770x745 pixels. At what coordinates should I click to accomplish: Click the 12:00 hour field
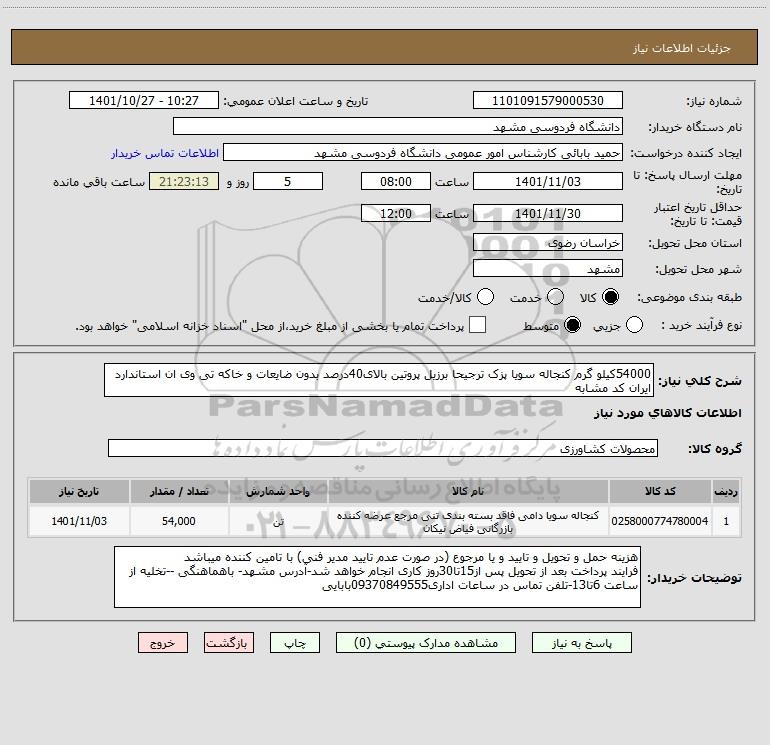(396, 214)
